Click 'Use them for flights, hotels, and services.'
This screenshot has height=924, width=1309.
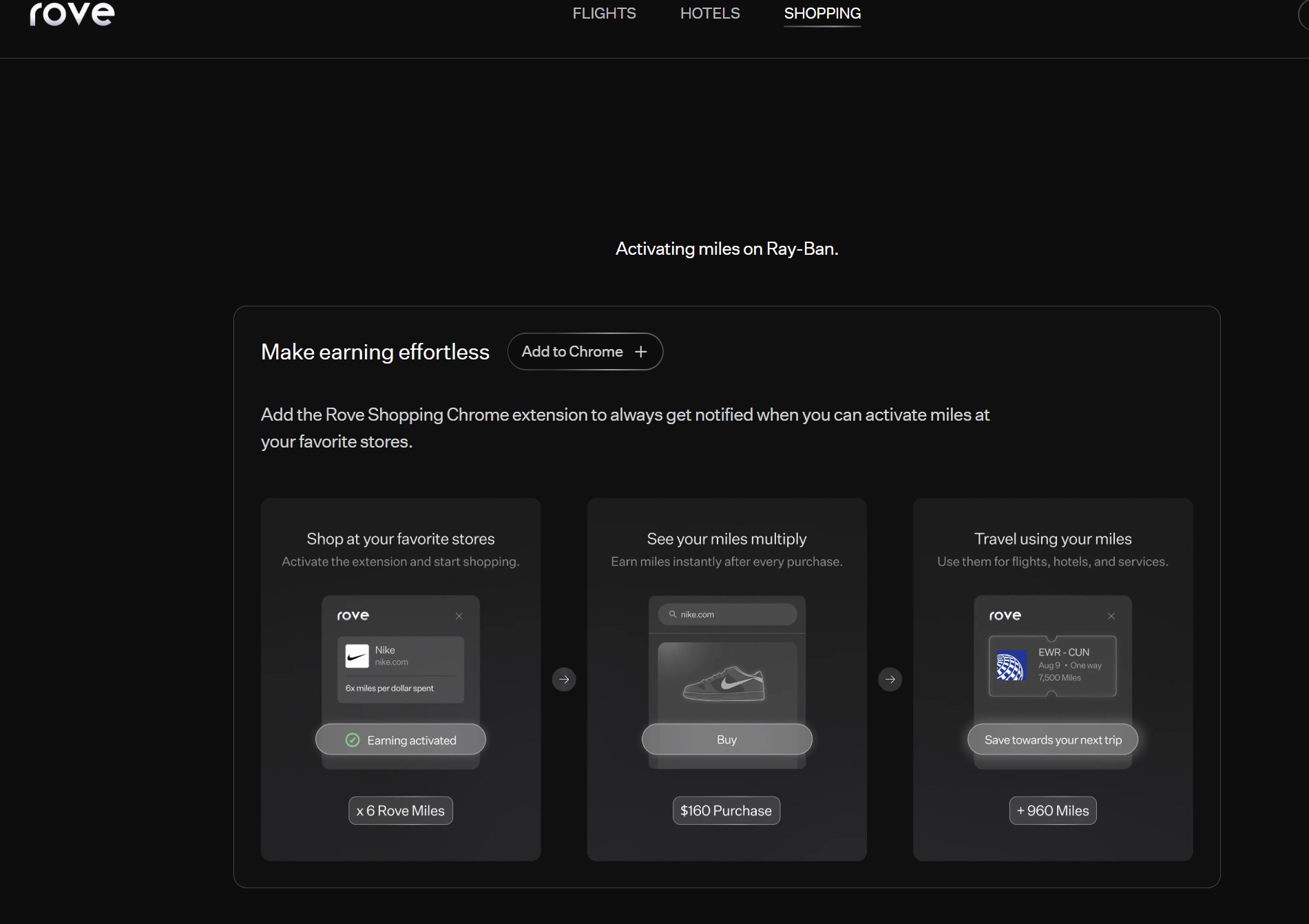click(x=1053, y=562)
